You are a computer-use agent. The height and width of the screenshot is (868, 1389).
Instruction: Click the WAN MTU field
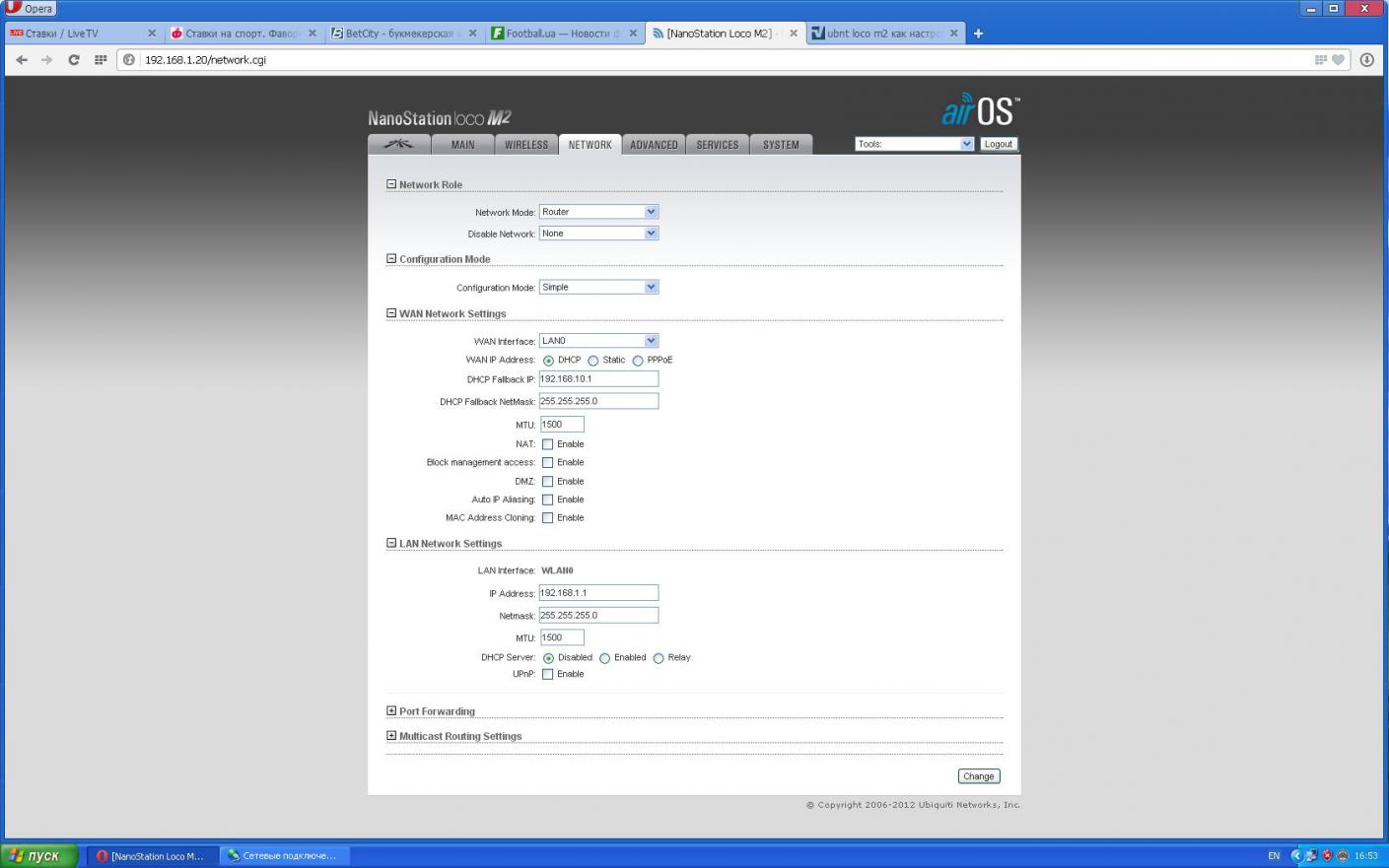562,425
